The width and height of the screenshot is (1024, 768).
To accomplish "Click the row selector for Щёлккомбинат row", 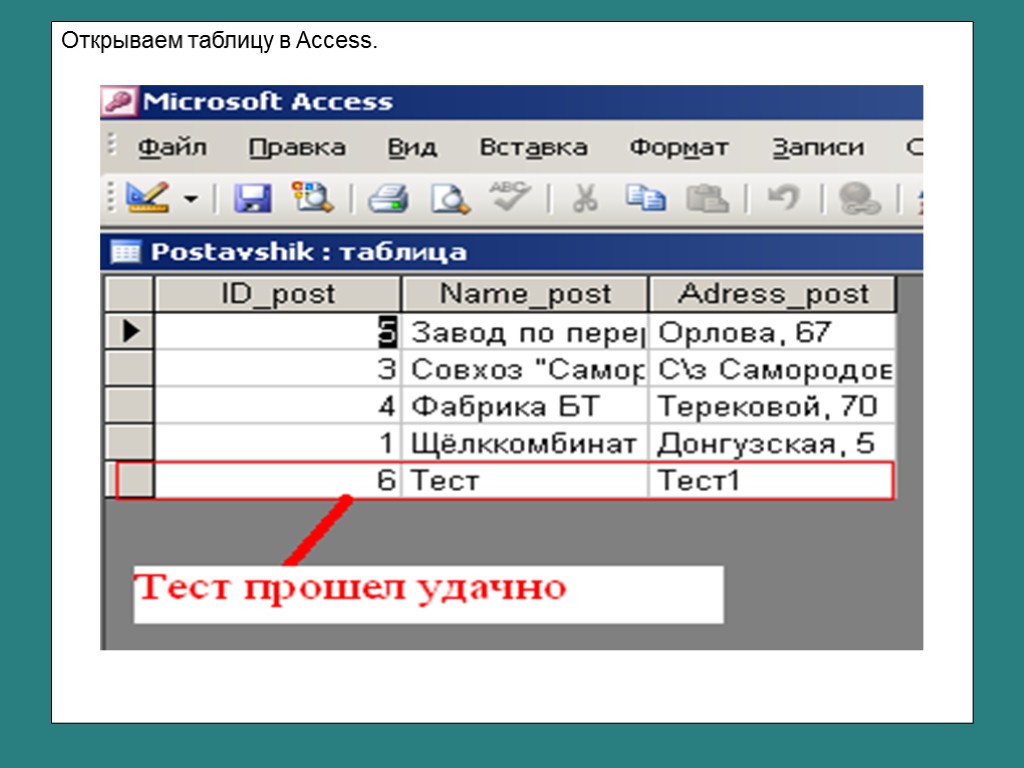I will tap(129, 443).
